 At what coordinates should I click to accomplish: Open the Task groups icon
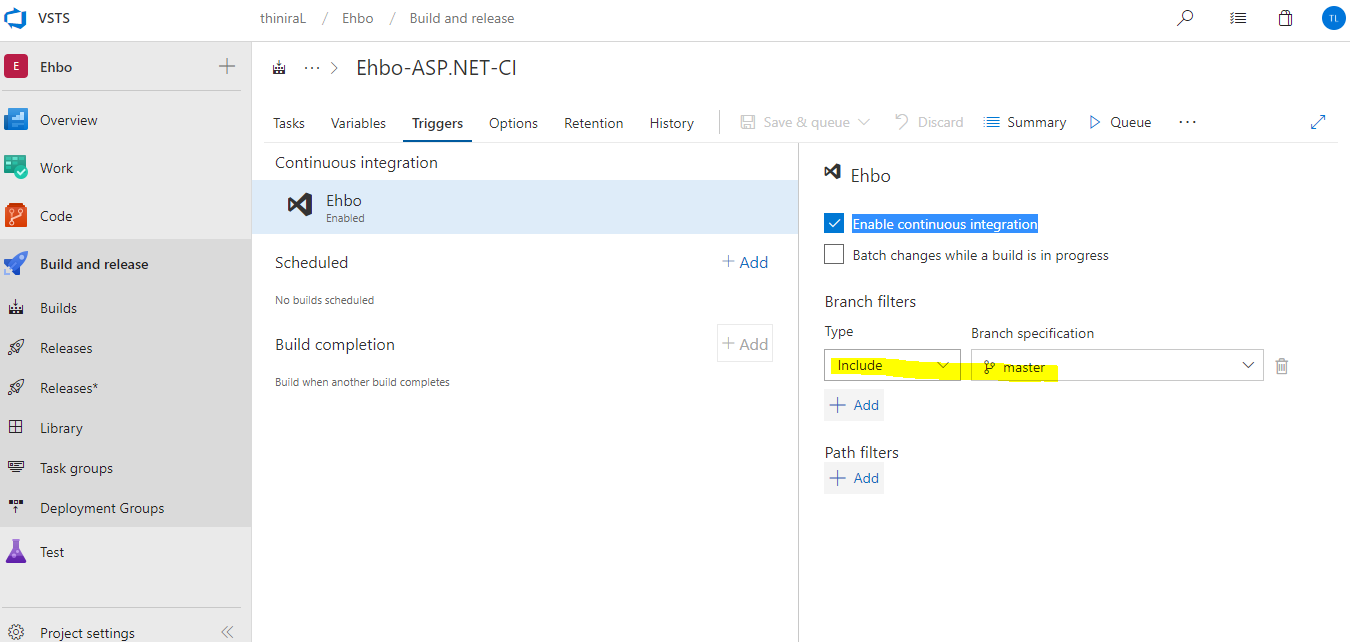pos(16,467)
